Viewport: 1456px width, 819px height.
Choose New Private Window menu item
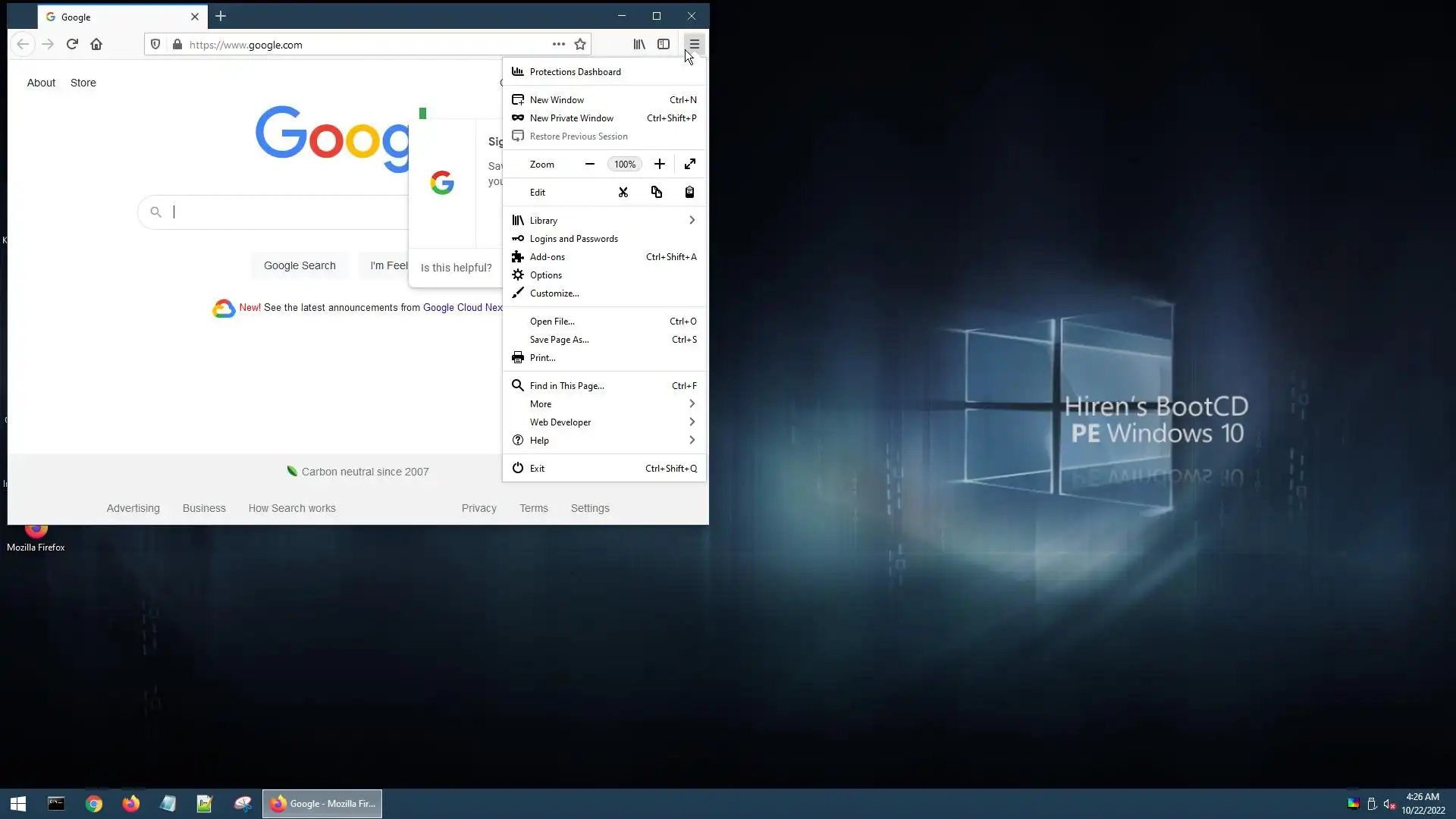pos(572,118)
